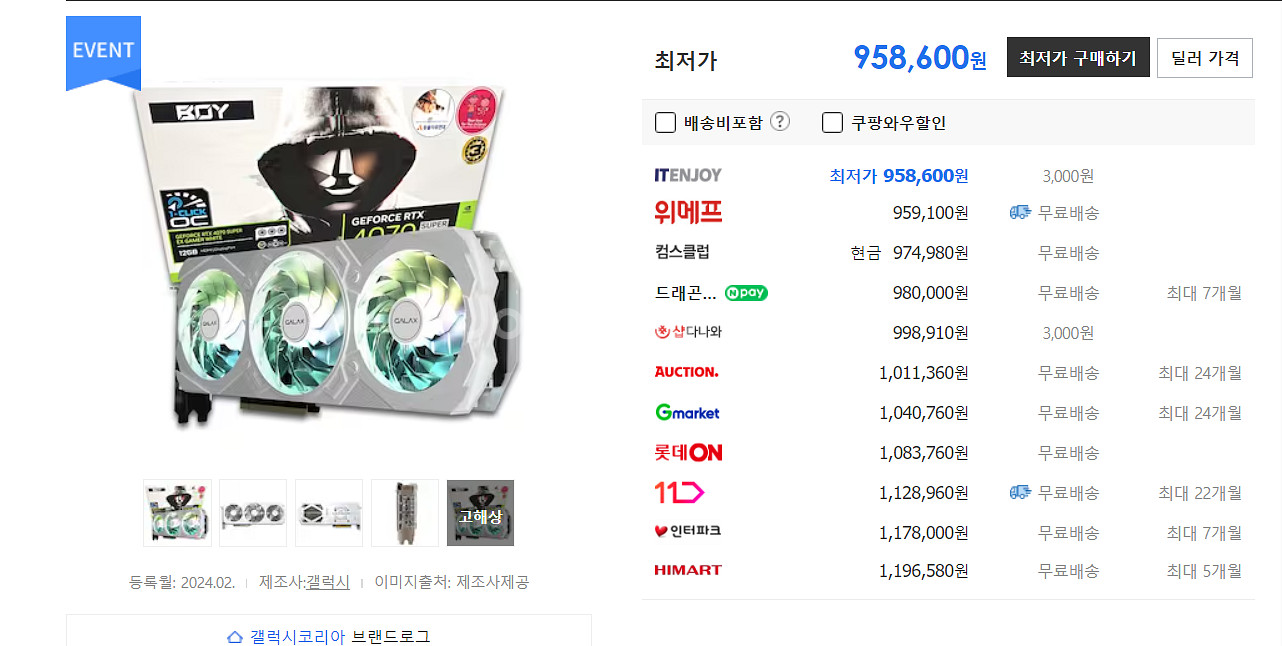
Task: Select the card side-view thumbnail
Action: point(404,513)
